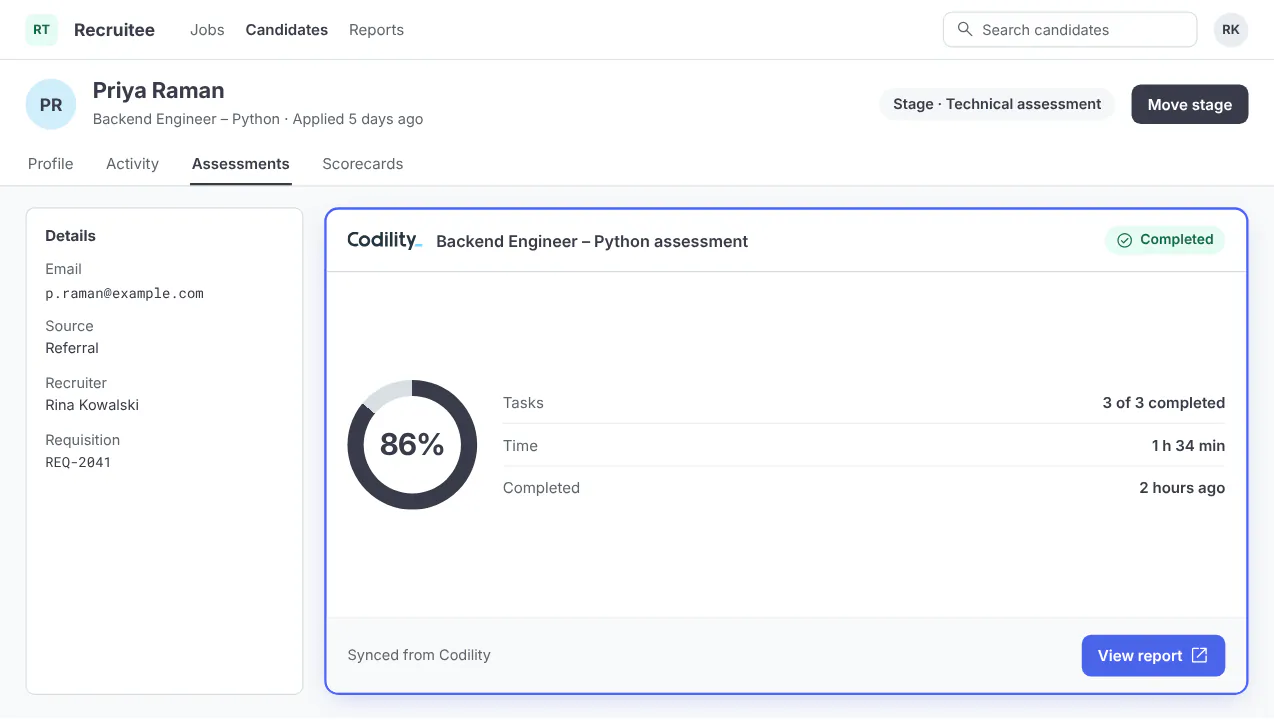This screenshot has height=720, width=1274.
Task: Select the Assessments tab
Action: click(241, 164)
